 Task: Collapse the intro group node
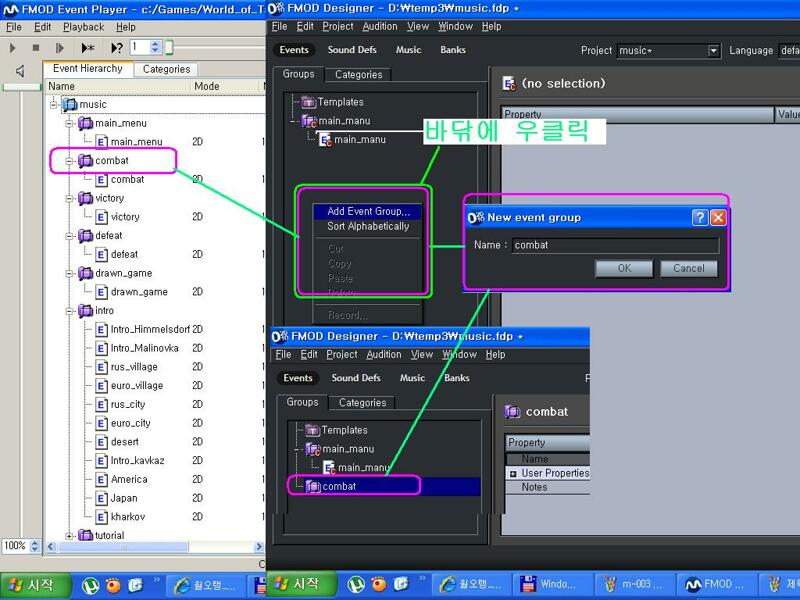pos(69,311)
